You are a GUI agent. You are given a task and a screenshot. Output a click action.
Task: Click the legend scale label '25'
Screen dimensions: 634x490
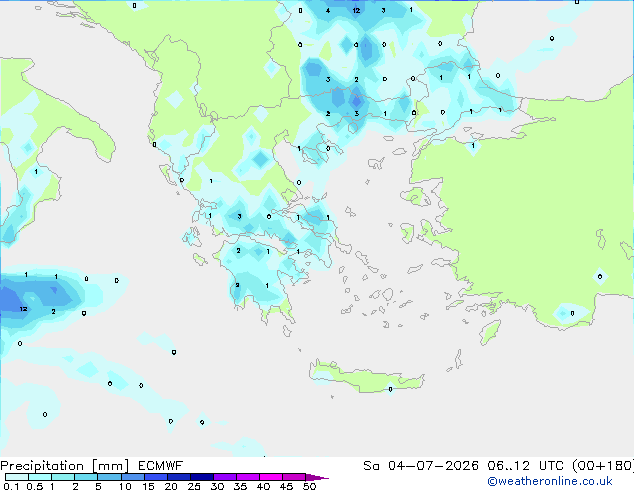194,486
